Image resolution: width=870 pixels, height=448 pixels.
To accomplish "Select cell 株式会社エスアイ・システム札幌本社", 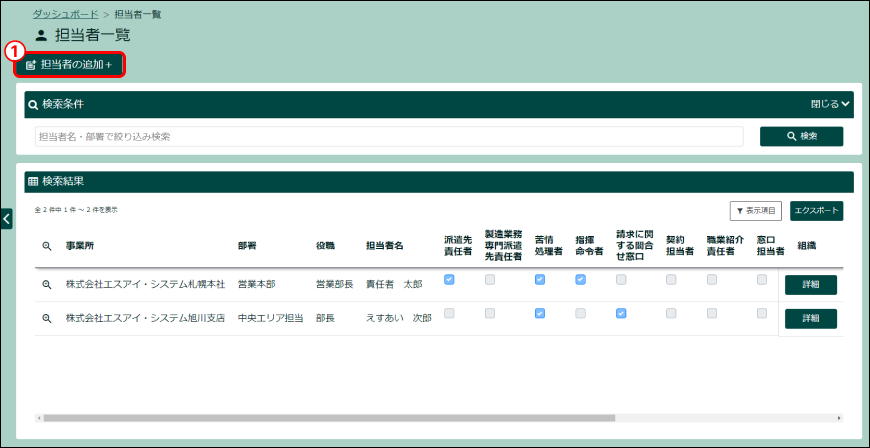I will tap(145, 285).
